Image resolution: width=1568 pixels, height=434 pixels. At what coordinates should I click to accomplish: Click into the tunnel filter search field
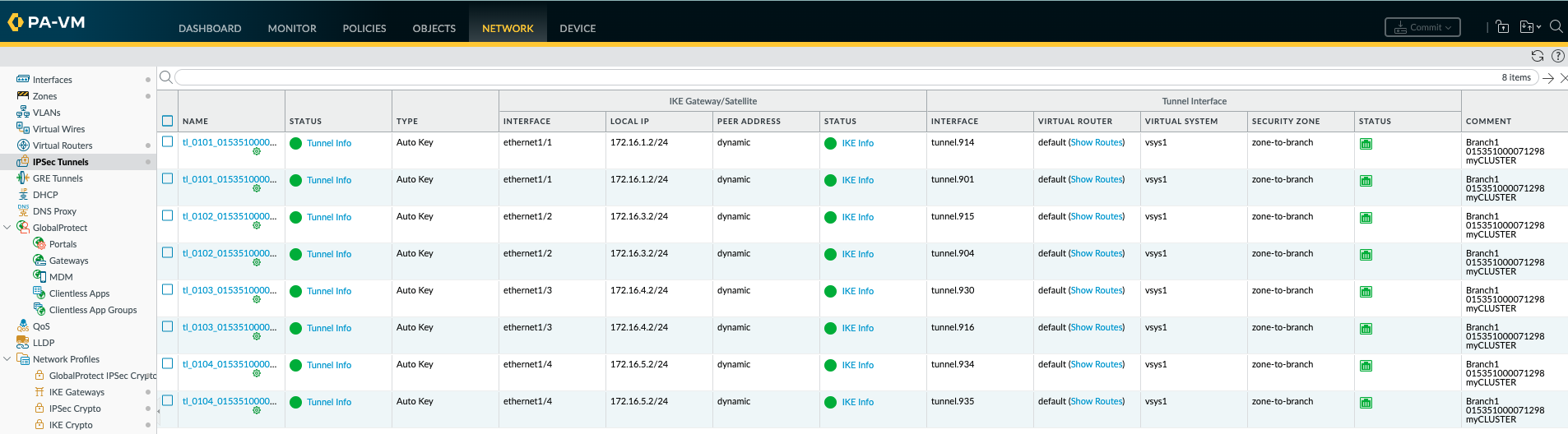click(x=823, y=77)
